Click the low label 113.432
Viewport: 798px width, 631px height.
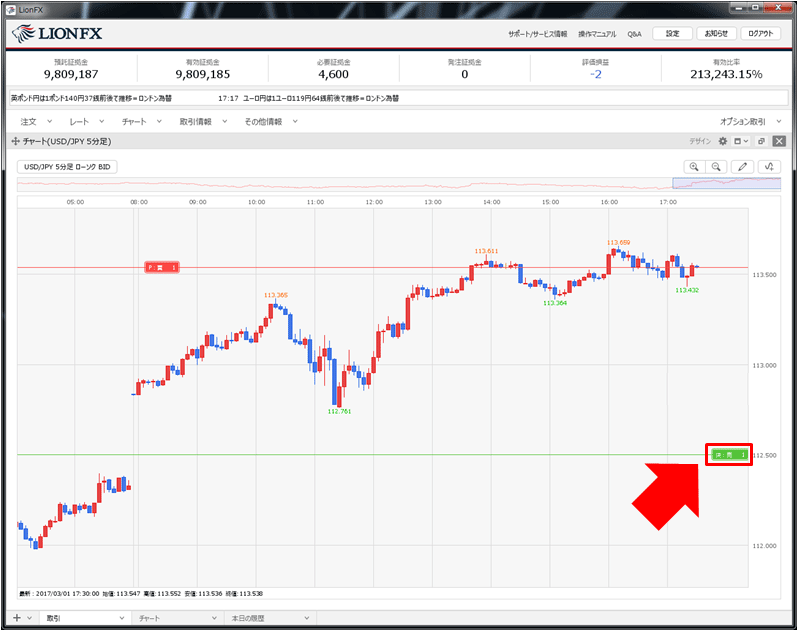(687, 290)
